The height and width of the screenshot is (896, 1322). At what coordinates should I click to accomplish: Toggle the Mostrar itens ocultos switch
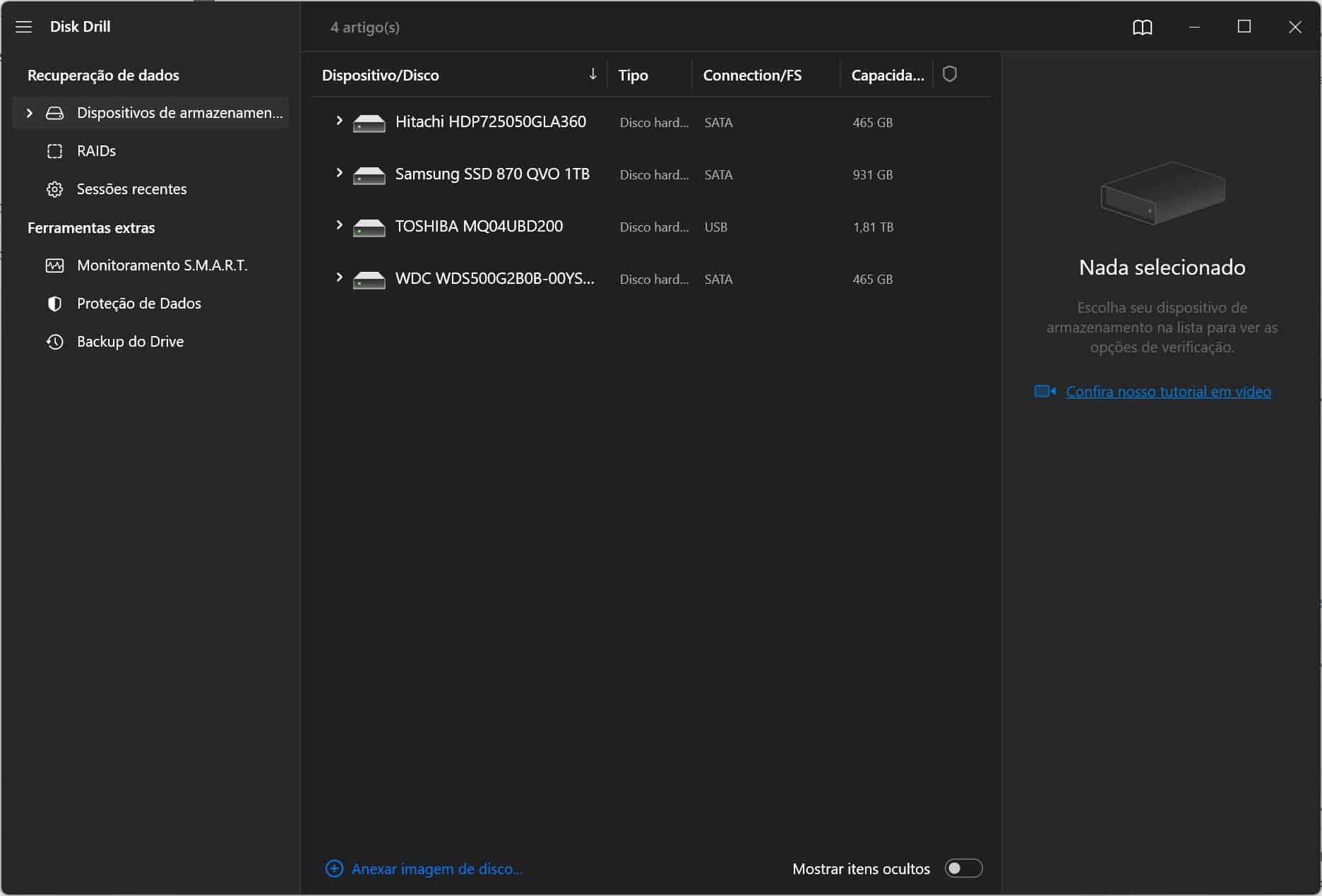(963, 868)
